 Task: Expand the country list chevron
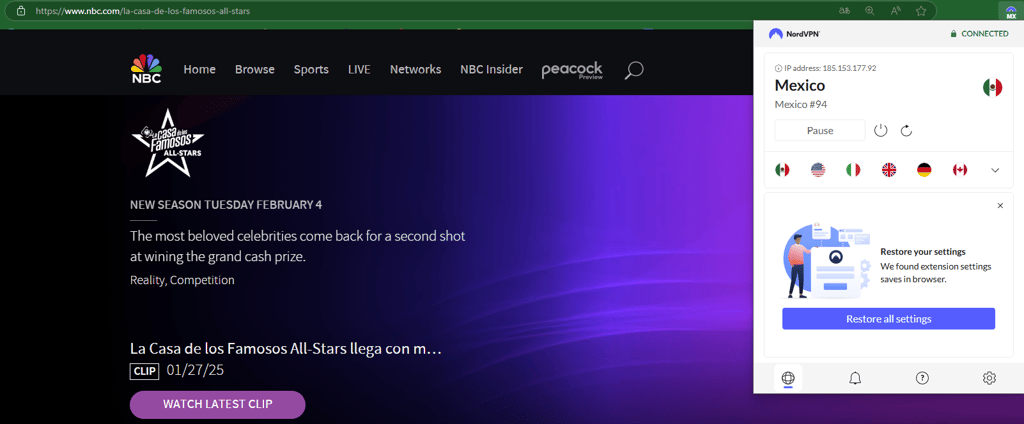tap(995, 170)
